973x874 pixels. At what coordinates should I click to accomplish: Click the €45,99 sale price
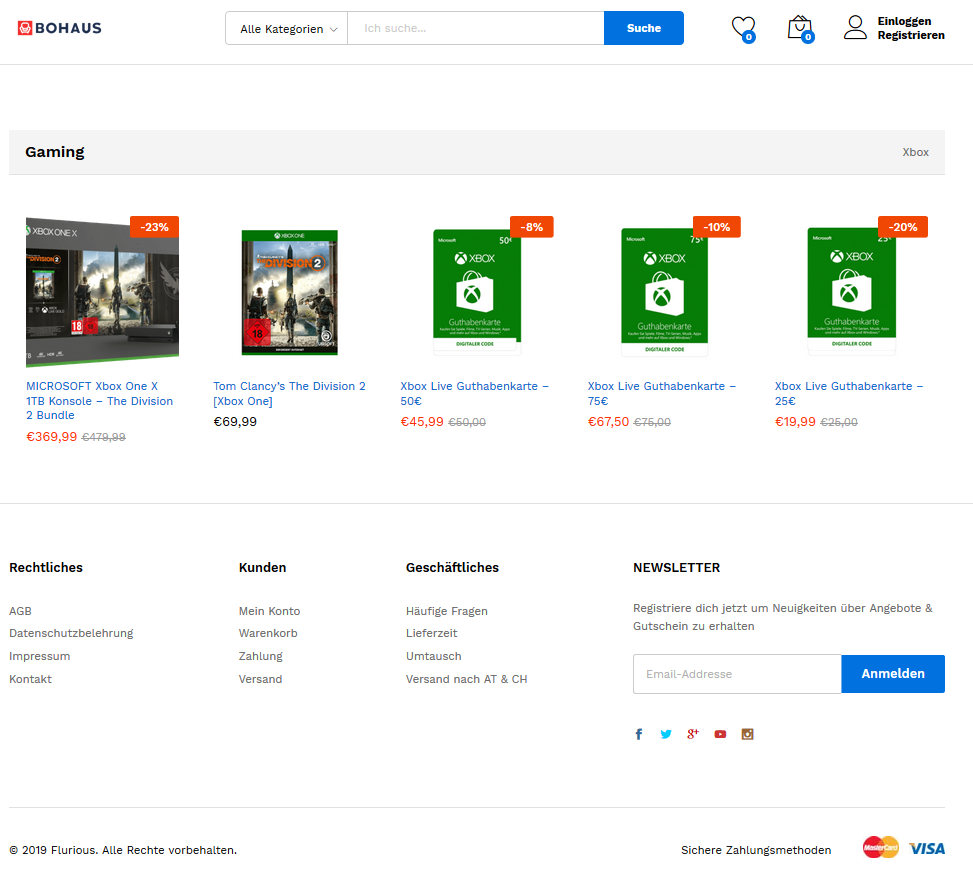tap(422, 422)
